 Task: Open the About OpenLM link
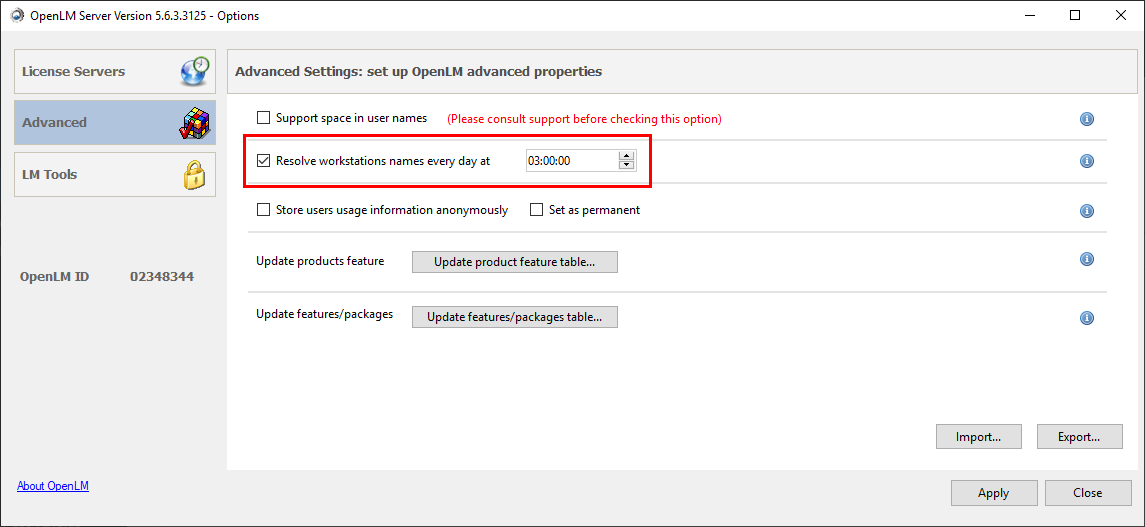53,486
